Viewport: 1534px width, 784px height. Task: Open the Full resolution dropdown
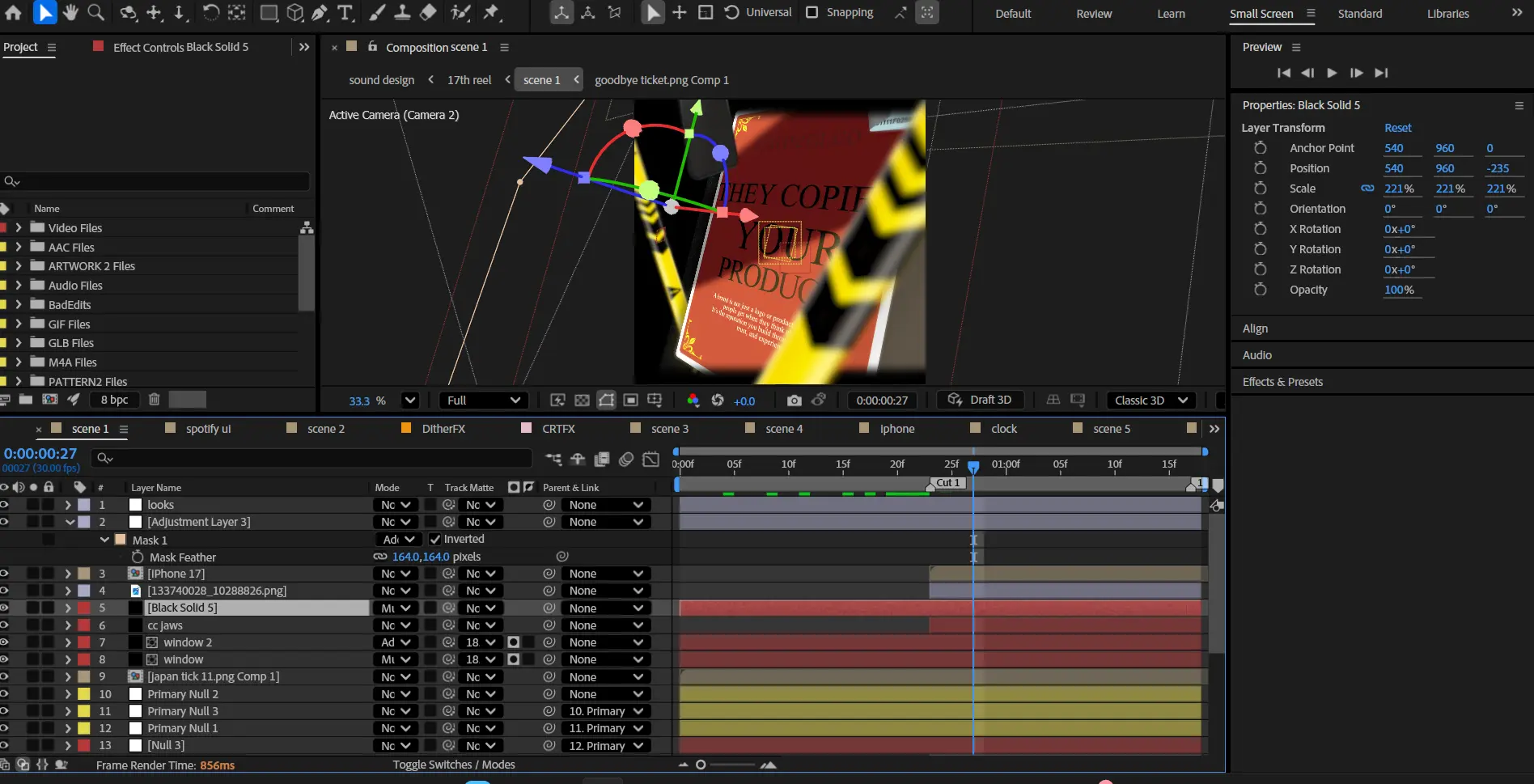(483, 400)
